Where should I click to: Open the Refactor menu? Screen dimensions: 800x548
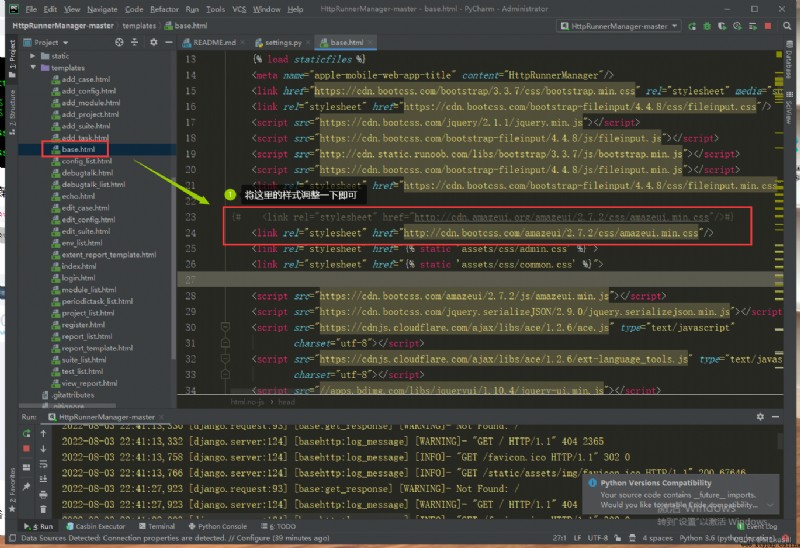click(164, 9)
